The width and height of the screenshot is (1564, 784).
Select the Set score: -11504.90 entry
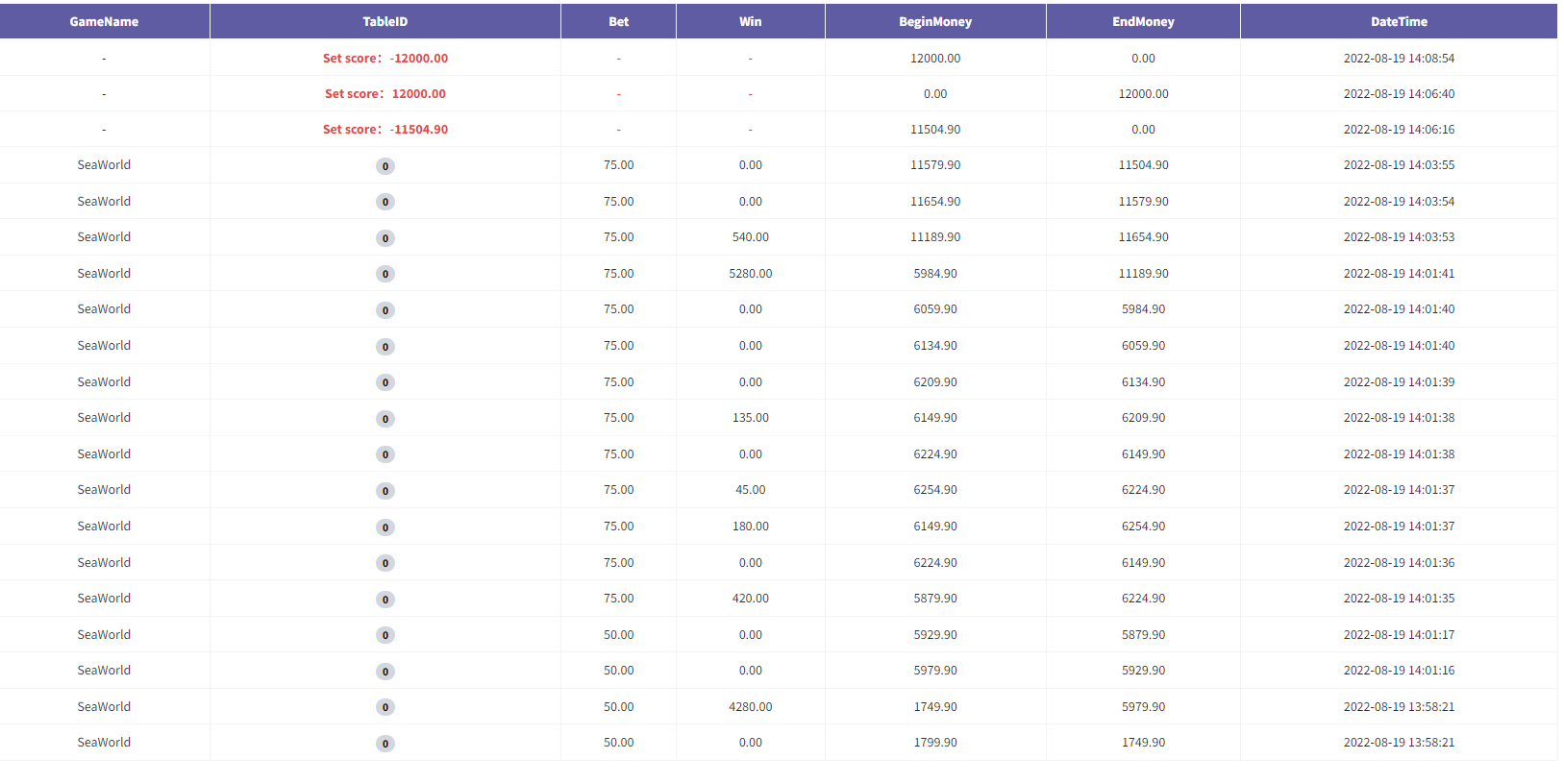pos(385,129)
